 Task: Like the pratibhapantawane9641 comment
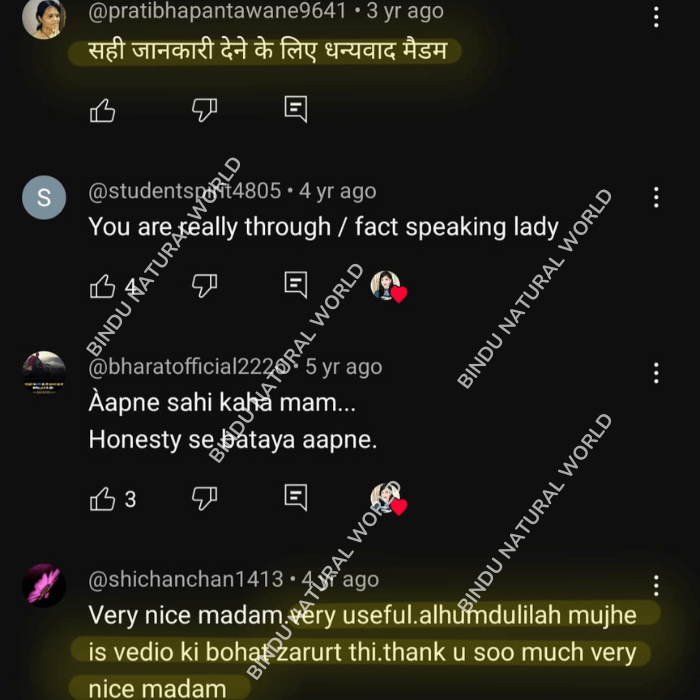pos(102,110)
